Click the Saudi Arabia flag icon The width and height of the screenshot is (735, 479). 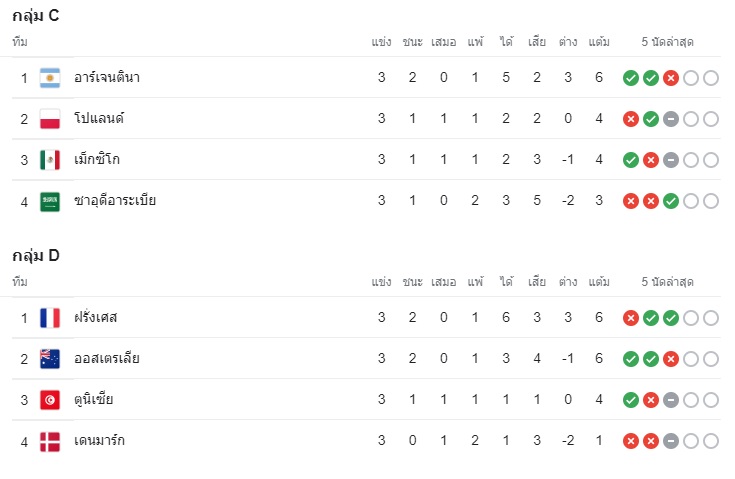click(x=50, y=201)
